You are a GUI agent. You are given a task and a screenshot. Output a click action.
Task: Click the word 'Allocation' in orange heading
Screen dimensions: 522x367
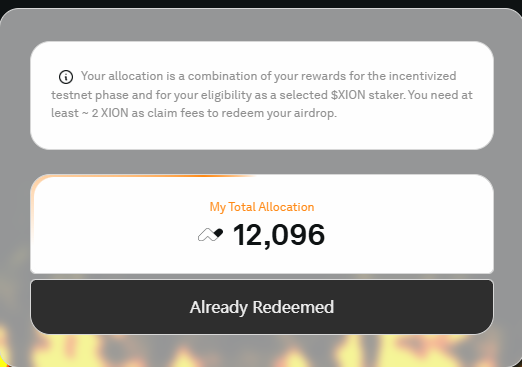(x=286, y=207)
